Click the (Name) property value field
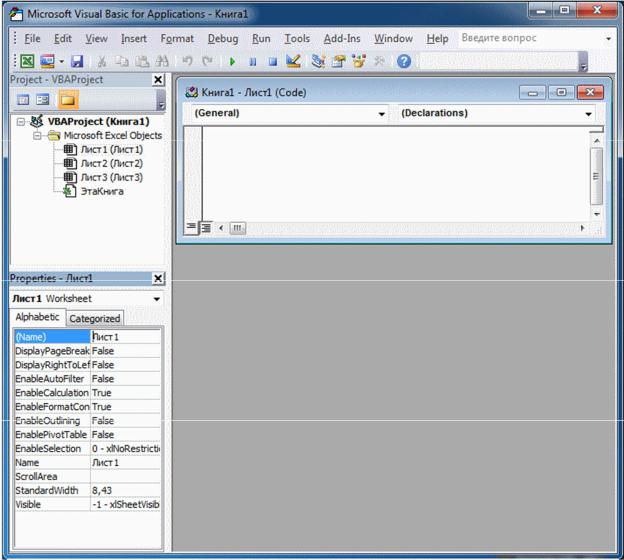The height and width of the screenshot is (560, 624). click(x=126, y=337)
